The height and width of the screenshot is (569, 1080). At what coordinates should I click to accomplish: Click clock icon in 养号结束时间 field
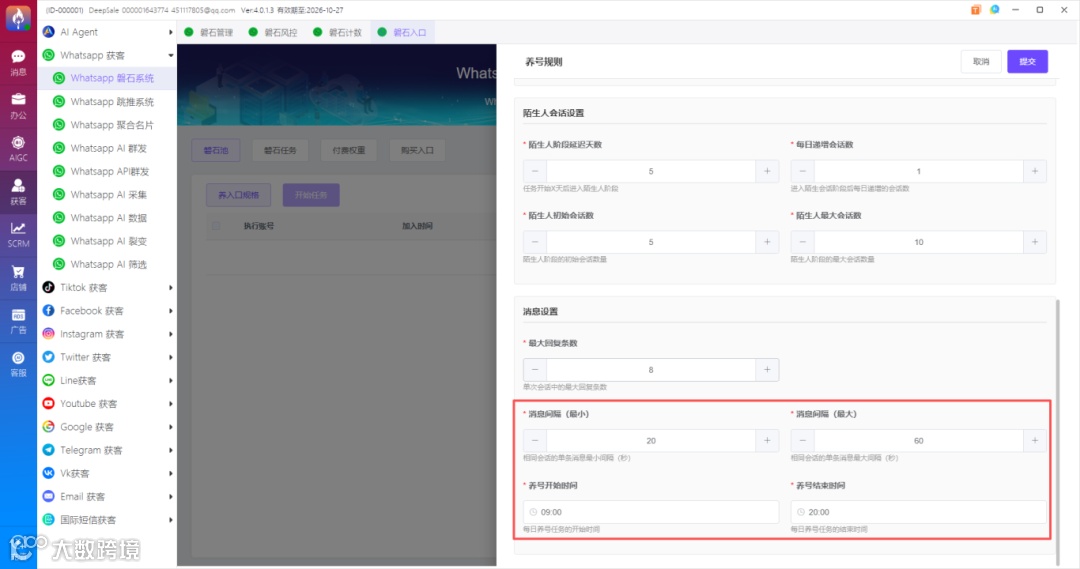click(x=800, y=512)
